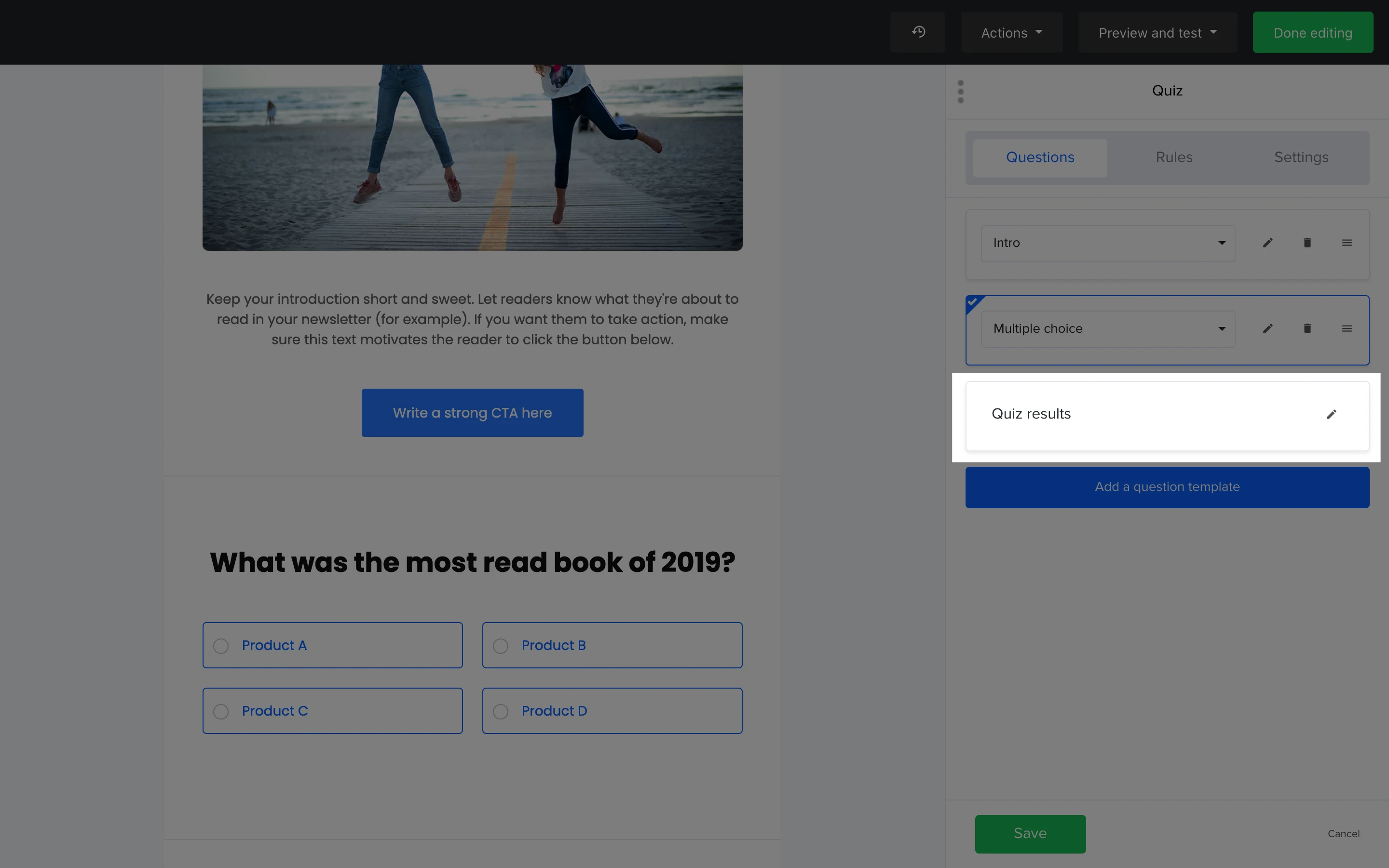Viewport: 1389px width, 868px height.
Task: Click the introduction paragraph text block
Action: tap(472, 319)
